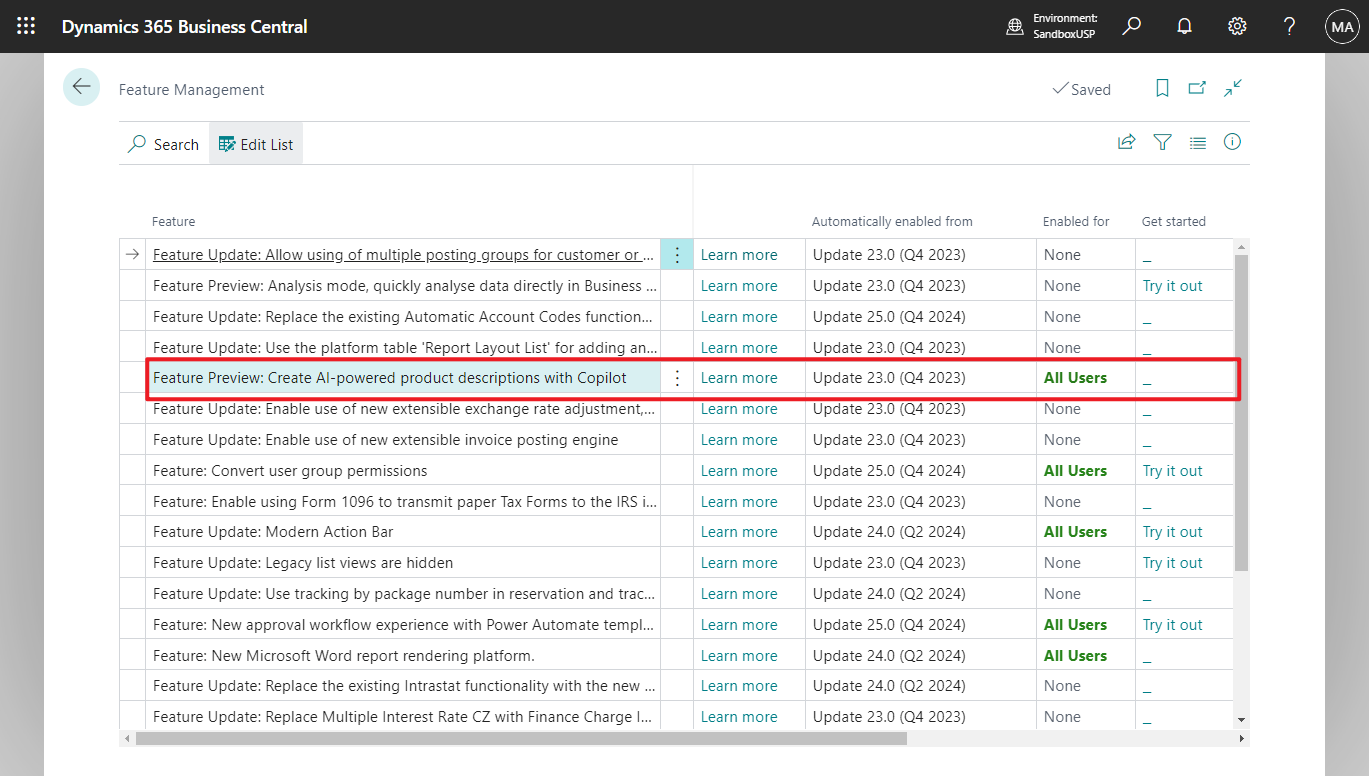The image size is (1369, 776).
Task: Open Help with the question mark icon
Action: [1289, 26]
